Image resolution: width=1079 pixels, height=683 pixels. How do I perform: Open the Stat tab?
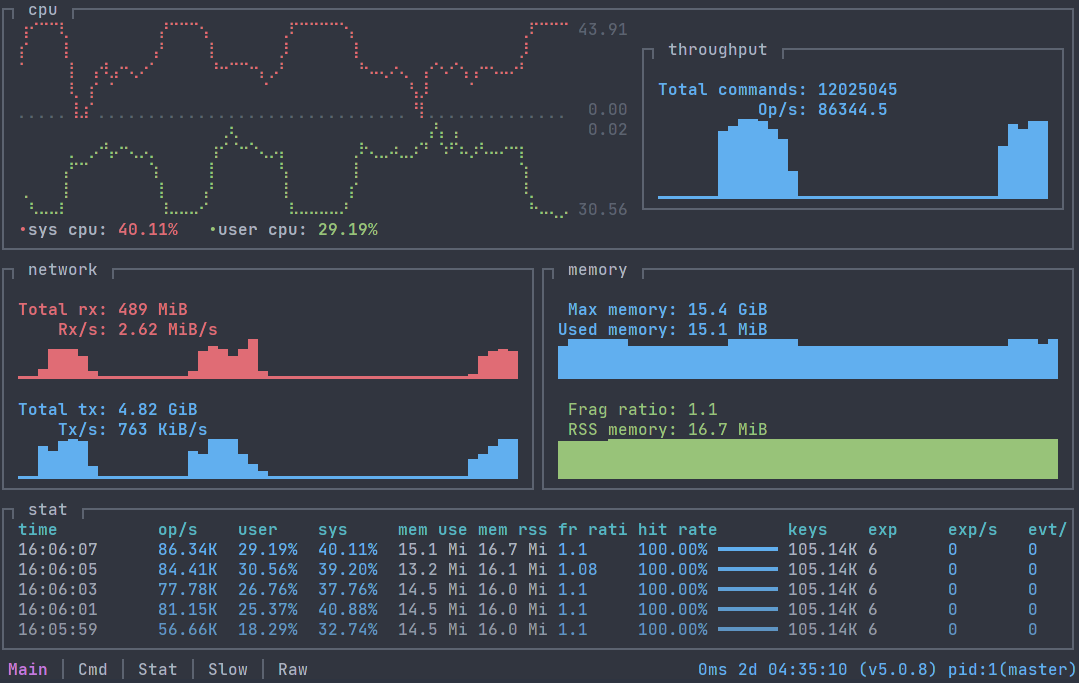click(158, 669)
